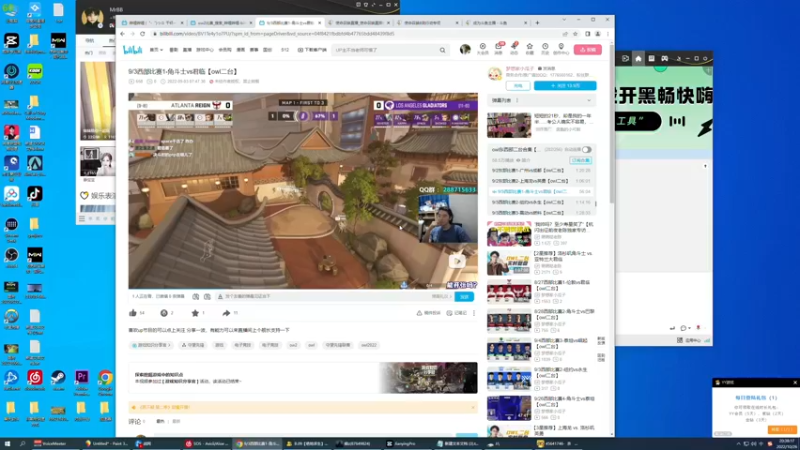Switch to second Chrome tab

tap(221, 23)
